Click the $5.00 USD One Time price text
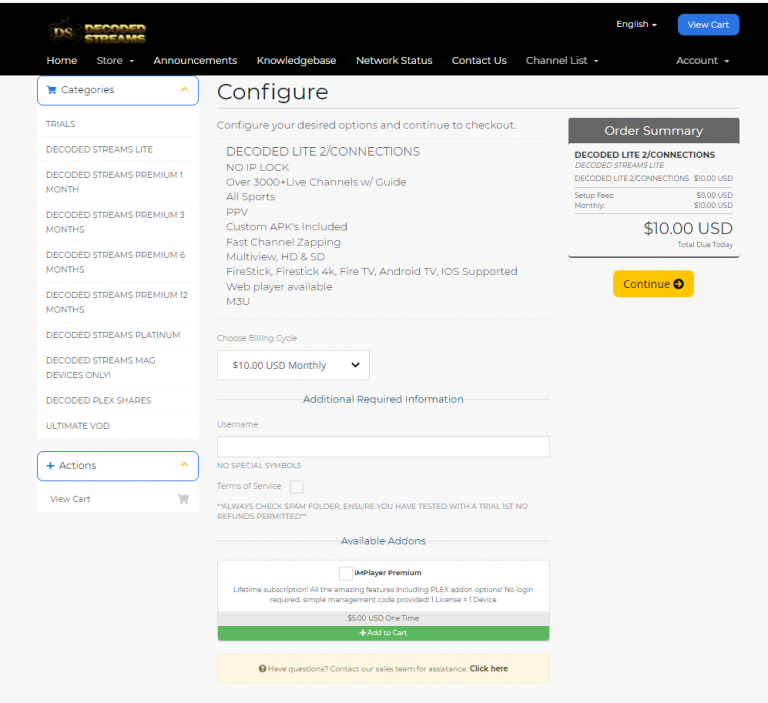 pyautogui.click(x=383, y=618)
